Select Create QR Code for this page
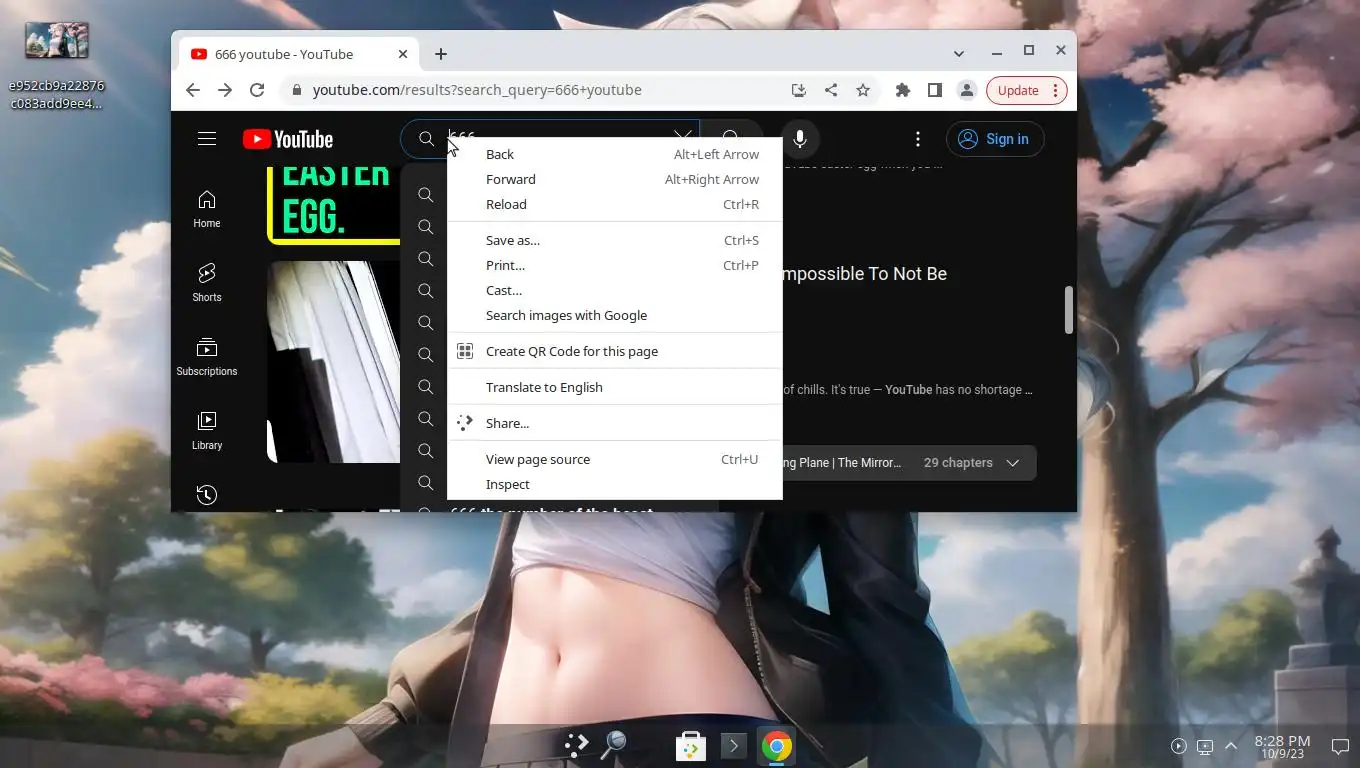The width and height of the screenshot is (1360, 768). click(x=614, y=351)
